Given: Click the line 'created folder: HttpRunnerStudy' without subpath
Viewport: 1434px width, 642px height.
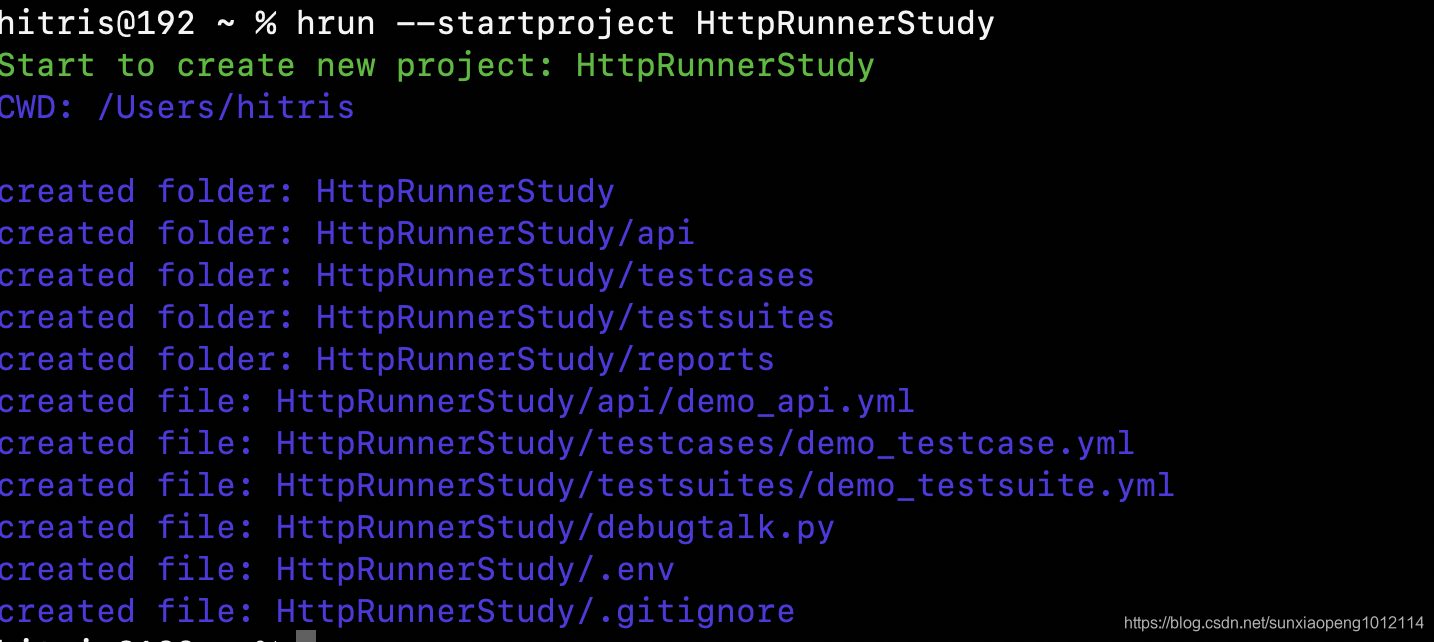Looking at the screenshot, I should (307, 191).
